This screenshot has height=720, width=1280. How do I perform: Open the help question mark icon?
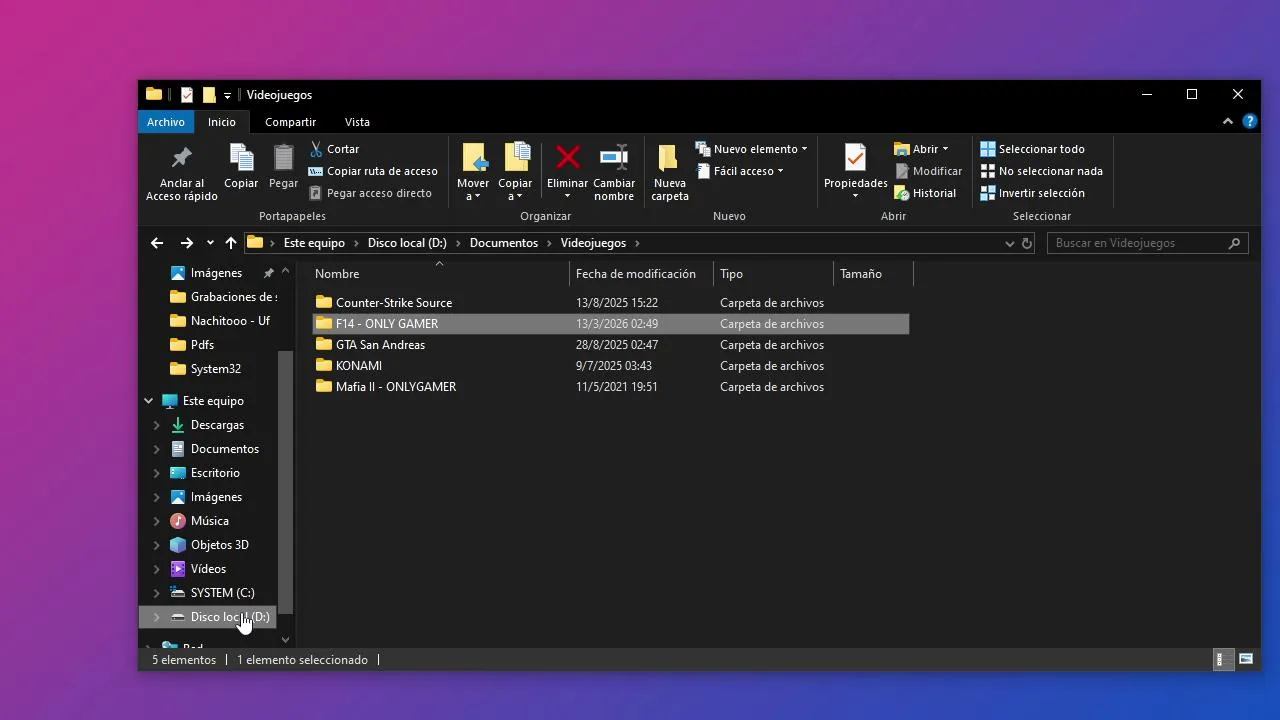click(x=1250, y=121)
